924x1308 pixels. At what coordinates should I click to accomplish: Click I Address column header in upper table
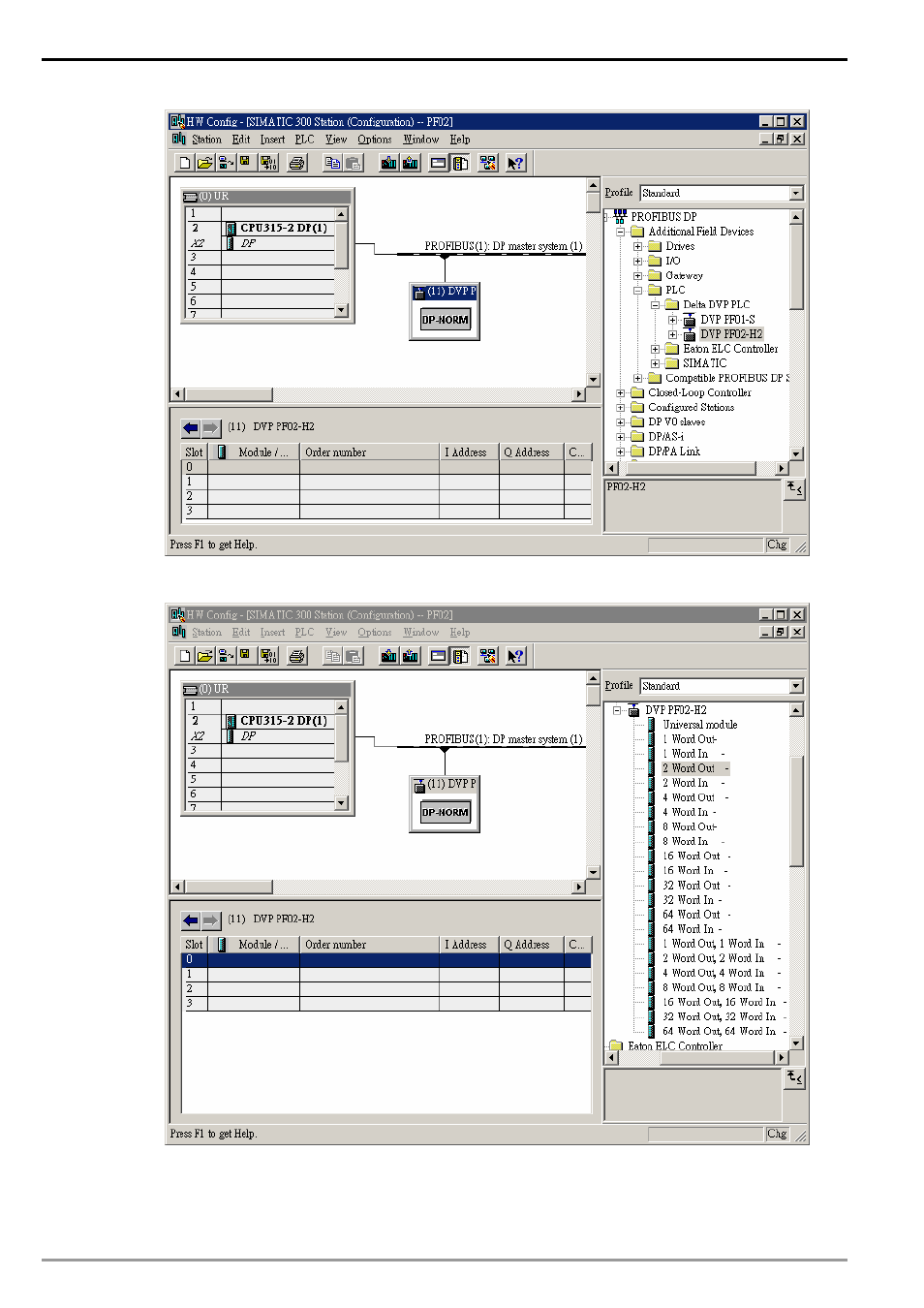(469, 452)
